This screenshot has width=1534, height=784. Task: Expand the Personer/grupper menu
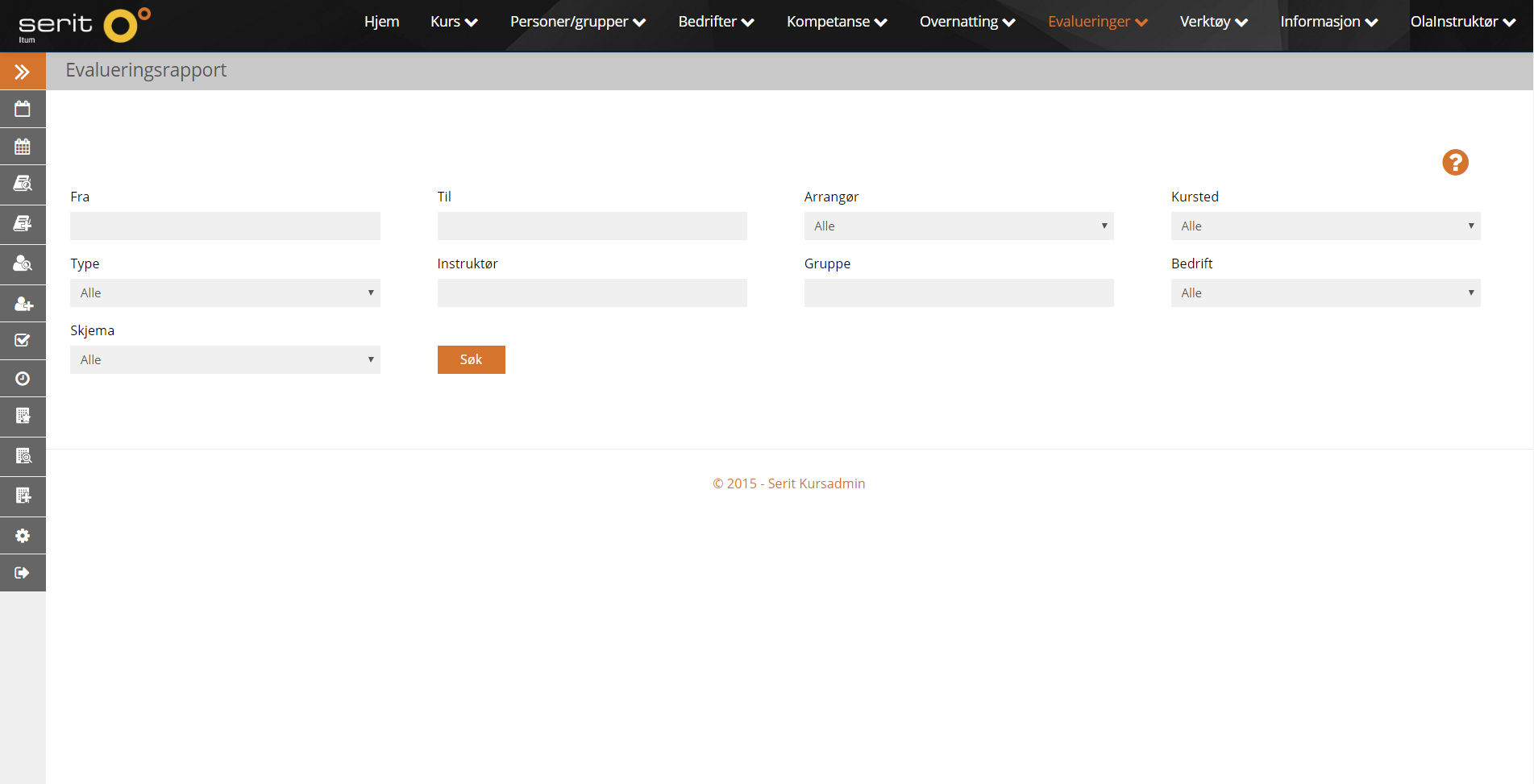[578, 22]
